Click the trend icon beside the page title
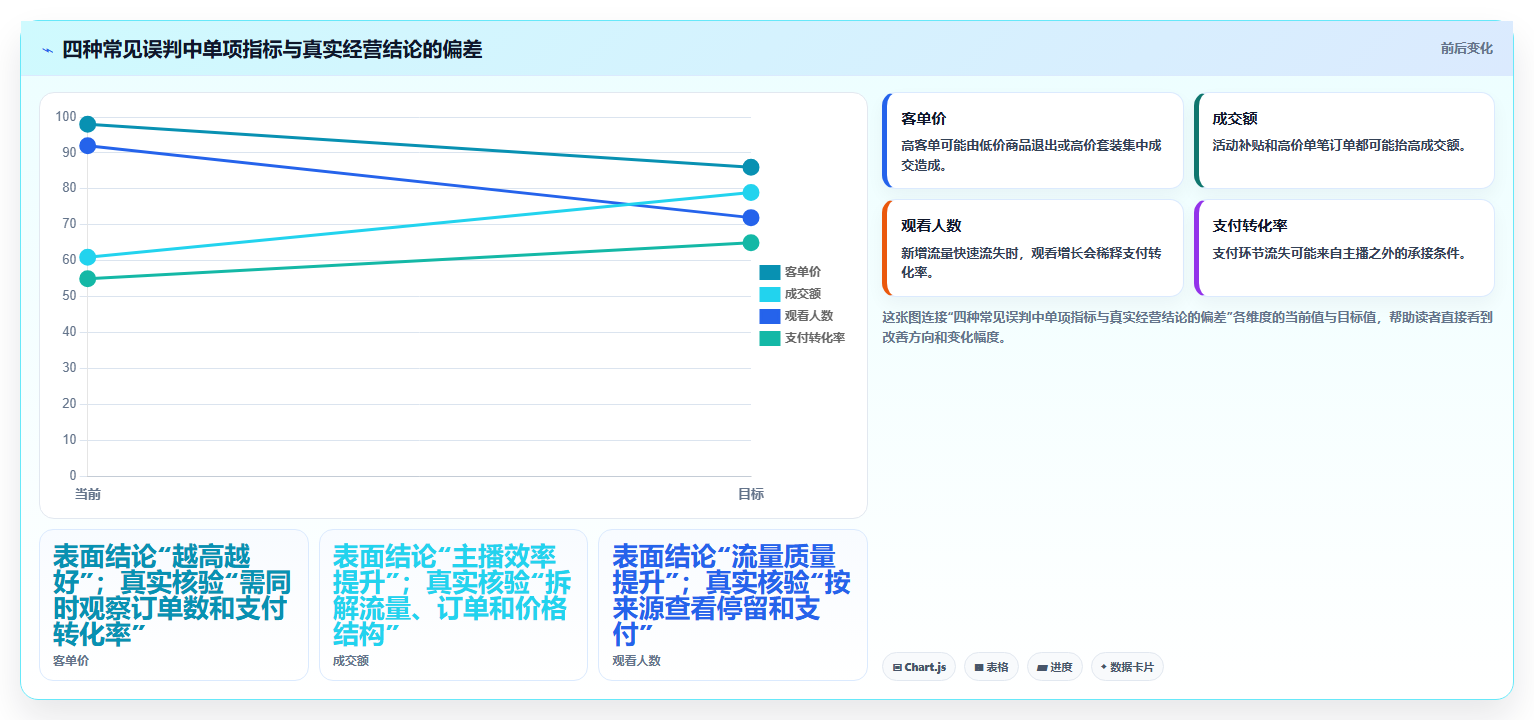Screen dimensions: 1534x720 pyautogui.click(x=47, y=50)
